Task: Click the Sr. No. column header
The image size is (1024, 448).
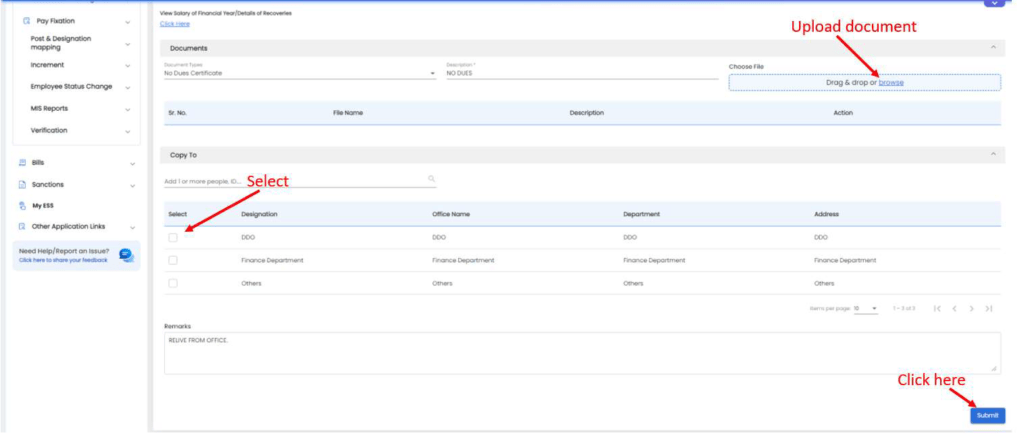Action: [178, 113]
